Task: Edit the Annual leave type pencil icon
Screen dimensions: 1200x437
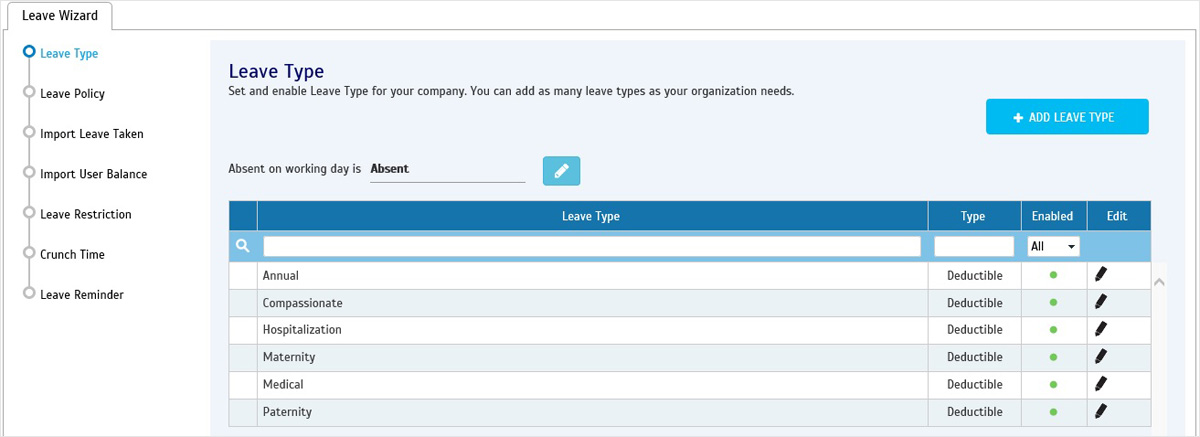Action: click(x=1101, y=275)
